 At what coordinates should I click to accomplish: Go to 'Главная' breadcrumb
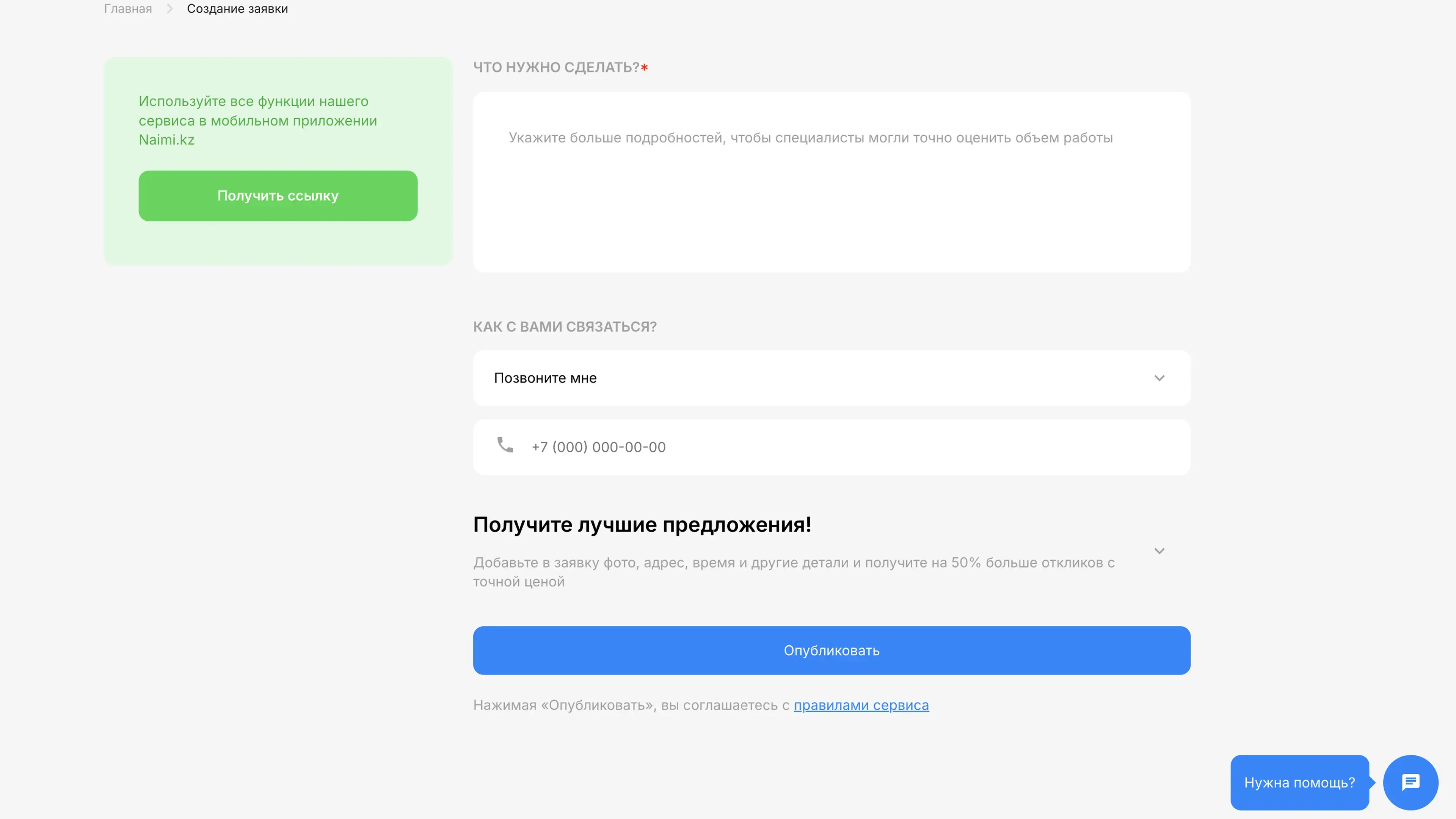tap(128, 8)
